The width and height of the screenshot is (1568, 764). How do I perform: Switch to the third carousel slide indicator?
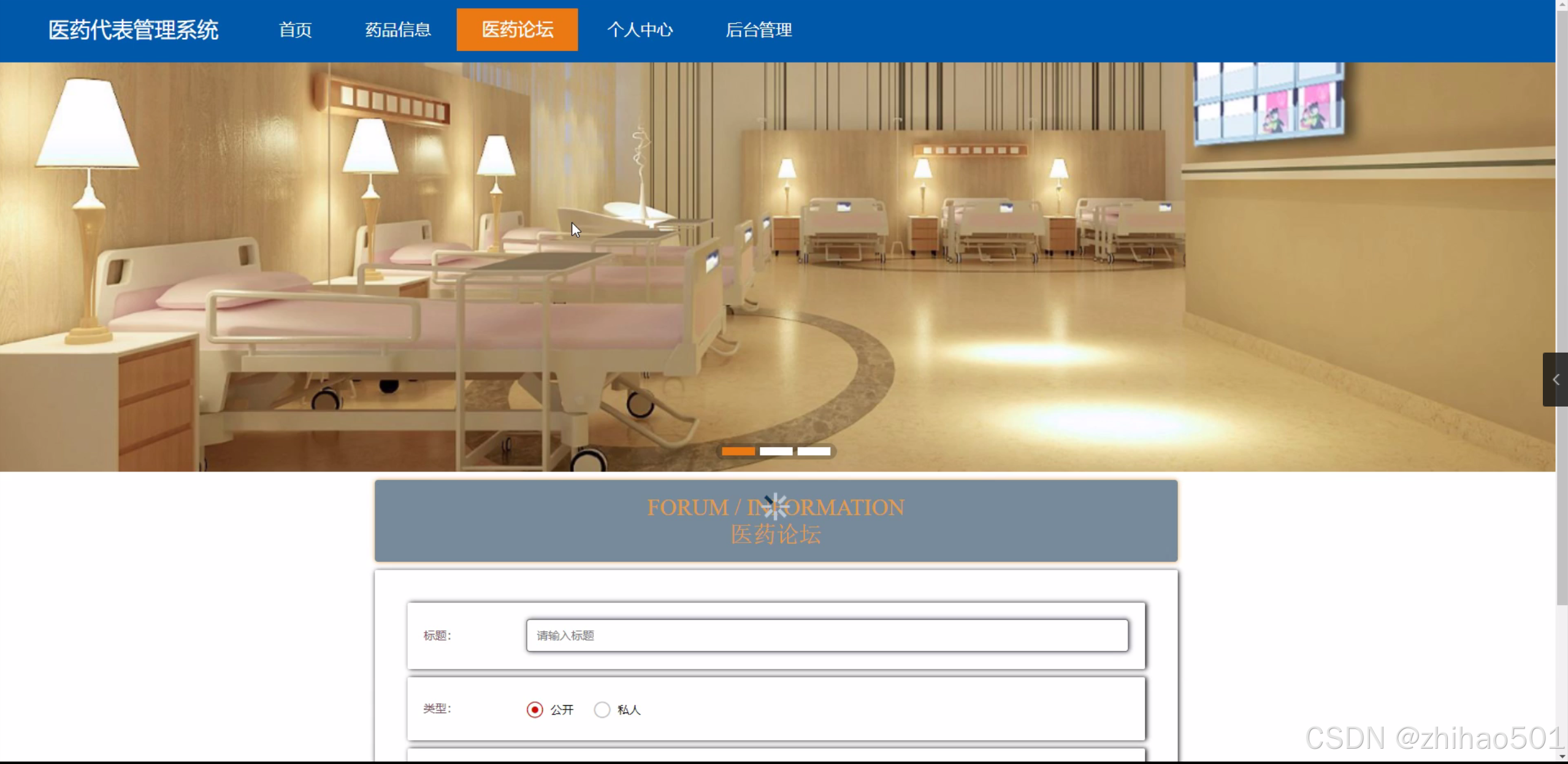(813, 451)
